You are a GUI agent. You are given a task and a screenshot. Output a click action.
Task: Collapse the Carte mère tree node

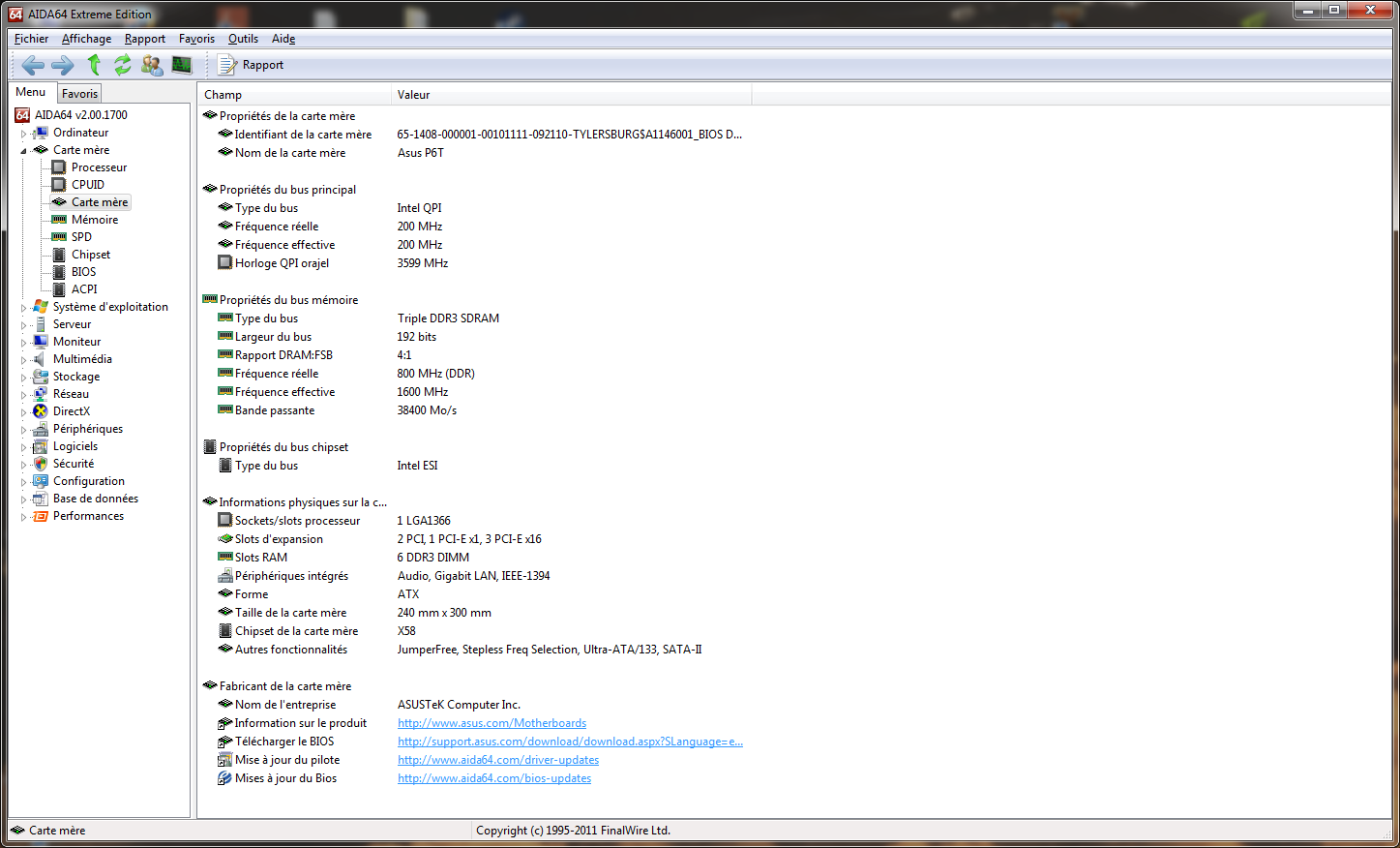[24, 151]
